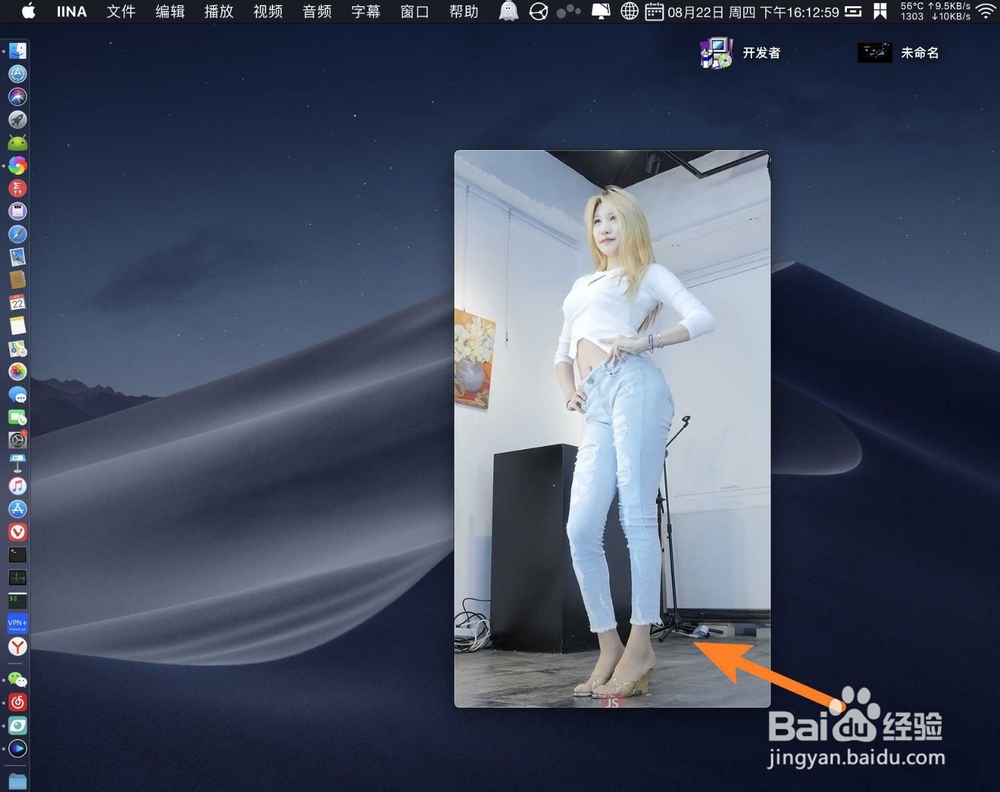Screen dimensions: 1000x792
Task: Open Launchpad rocket icon in the Dock
Action: pos(17,120)
